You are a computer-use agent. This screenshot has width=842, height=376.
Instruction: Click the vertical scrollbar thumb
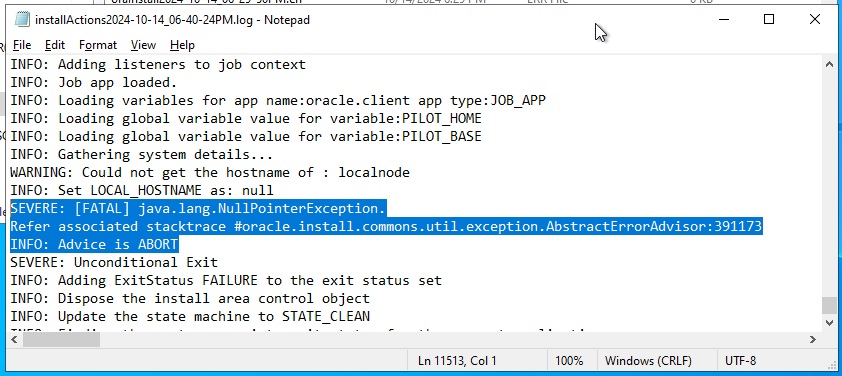(829, 305)
